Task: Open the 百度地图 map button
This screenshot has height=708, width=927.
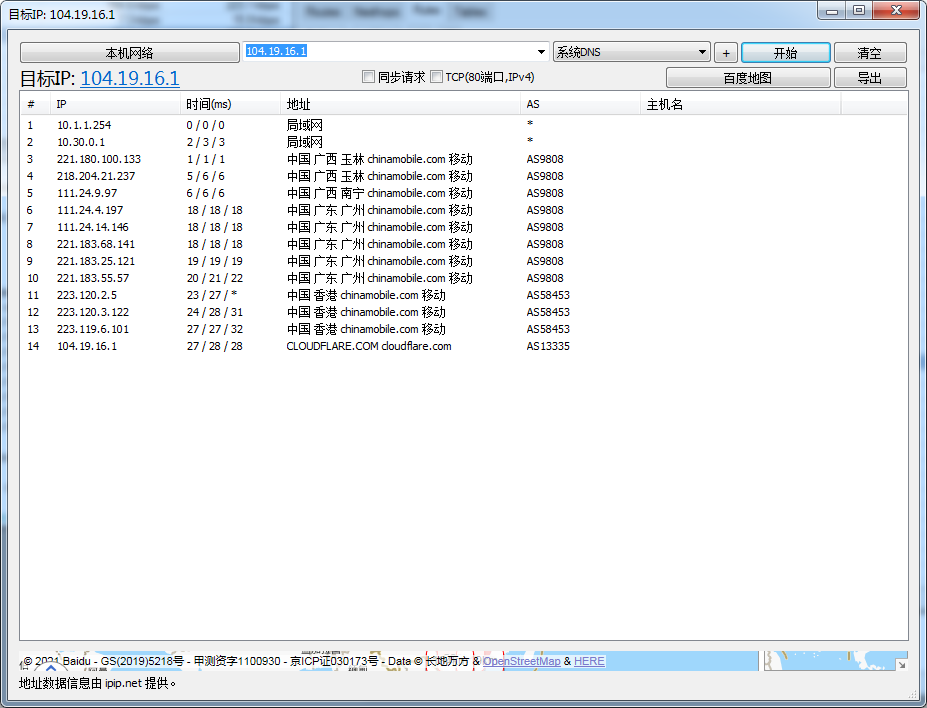Action: pyautogui.click(x=748, y=77)
